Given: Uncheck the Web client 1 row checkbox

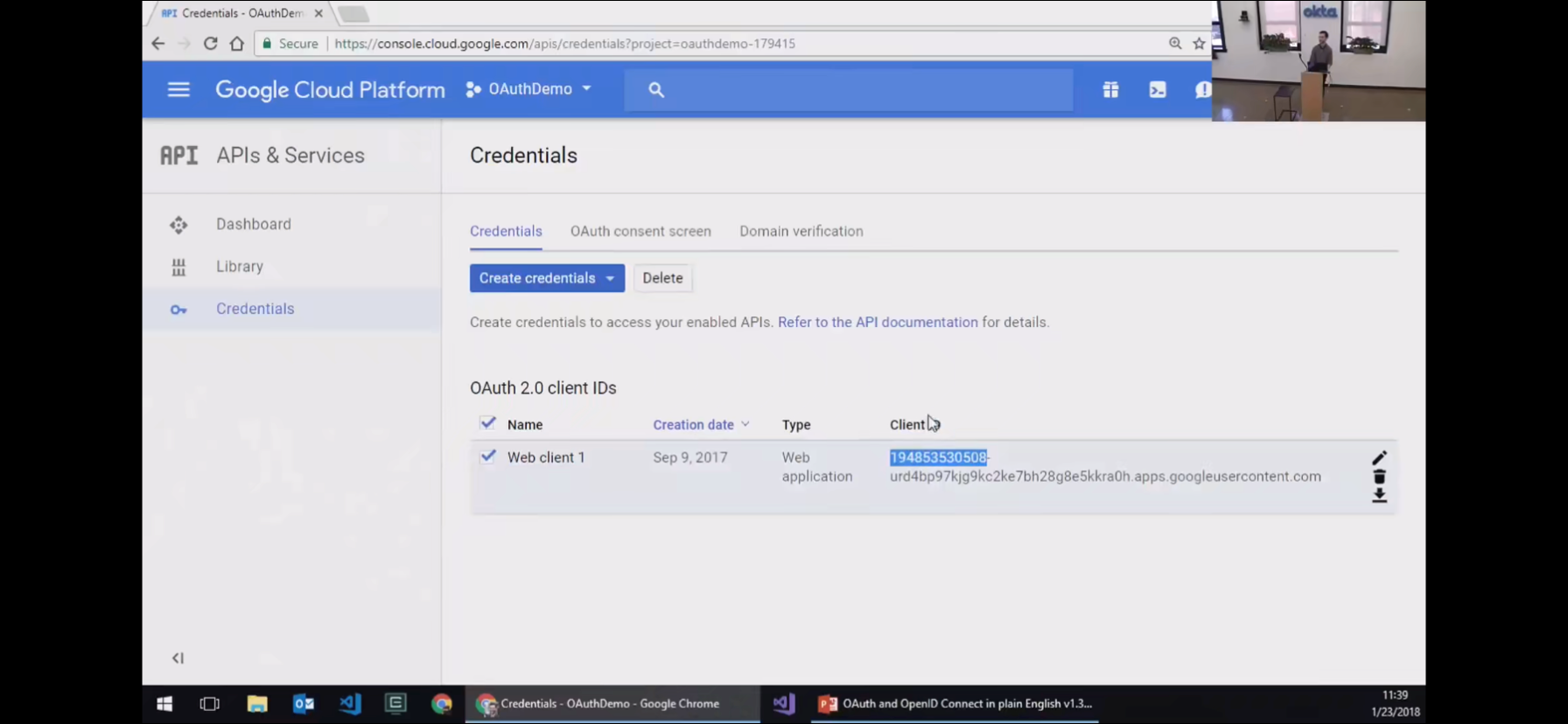Looking at the screenshot, I should pyautogui.click(x=487, y=456).
